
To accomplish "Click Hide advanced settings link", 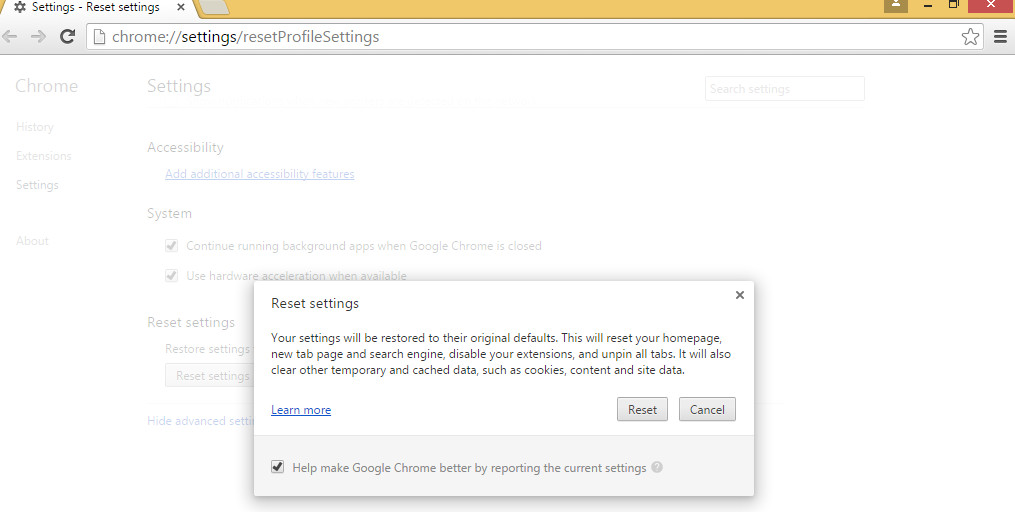I will pos(201,421).
